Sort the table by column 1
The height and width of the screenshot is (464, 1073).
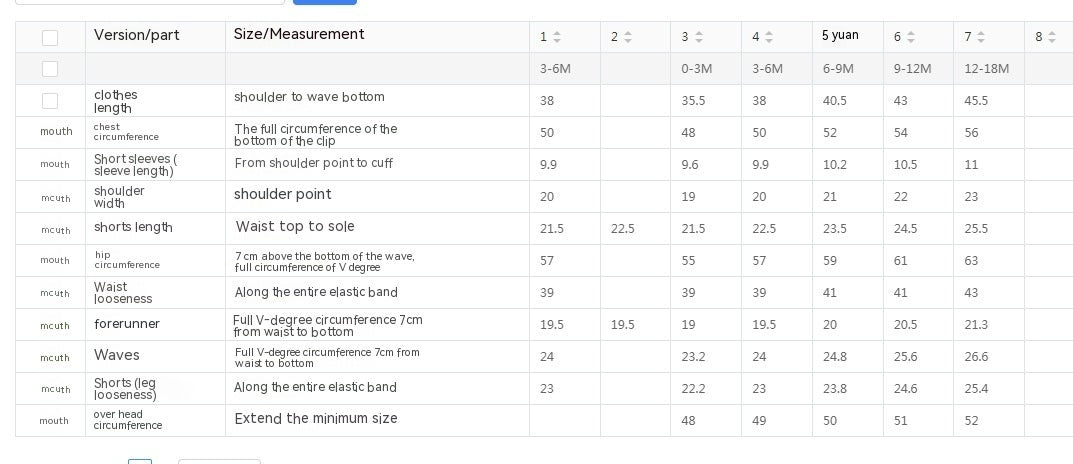point(557,37)
